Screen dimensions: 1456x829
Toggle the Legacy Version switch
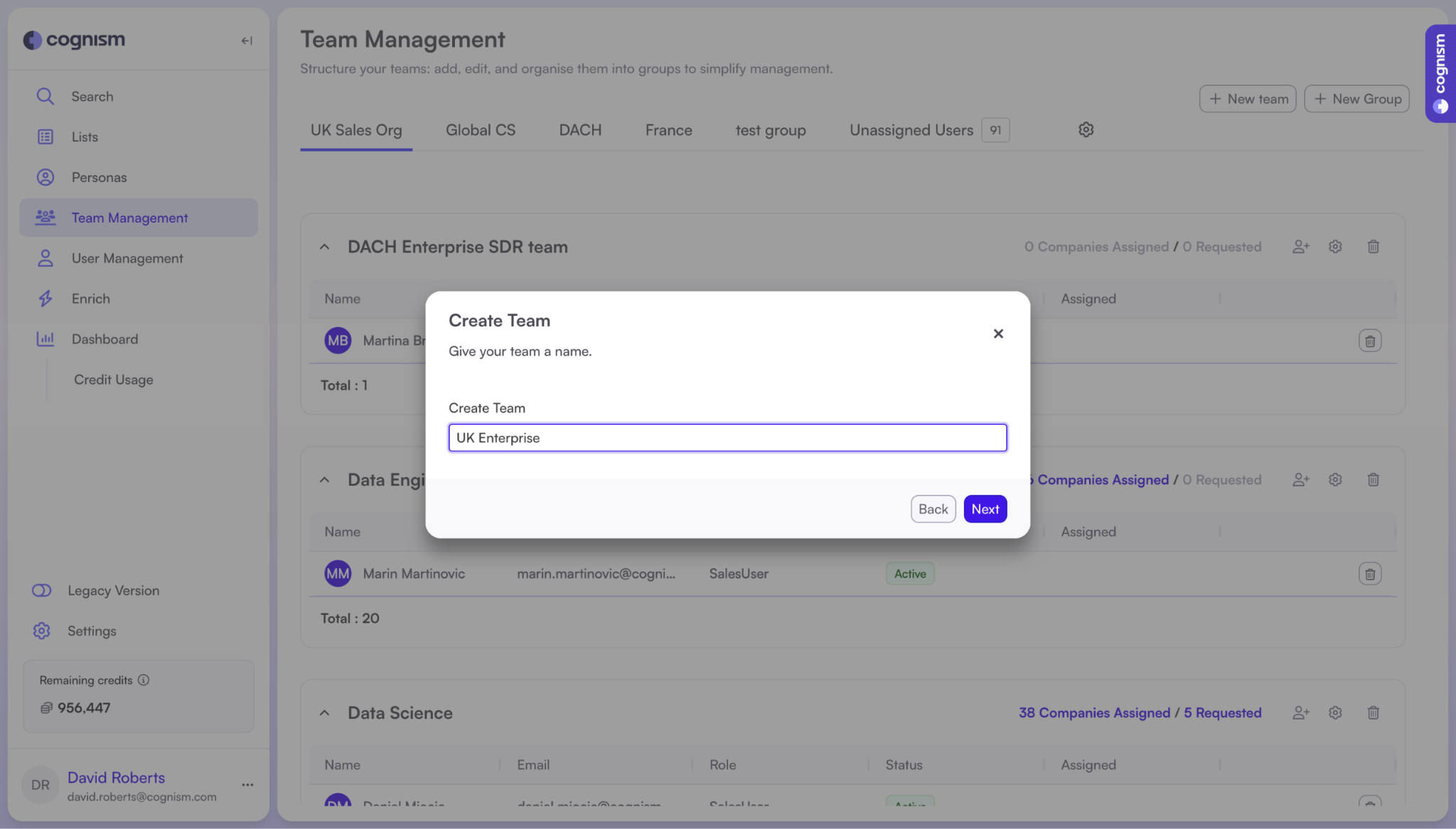click(x=42, y=591)
